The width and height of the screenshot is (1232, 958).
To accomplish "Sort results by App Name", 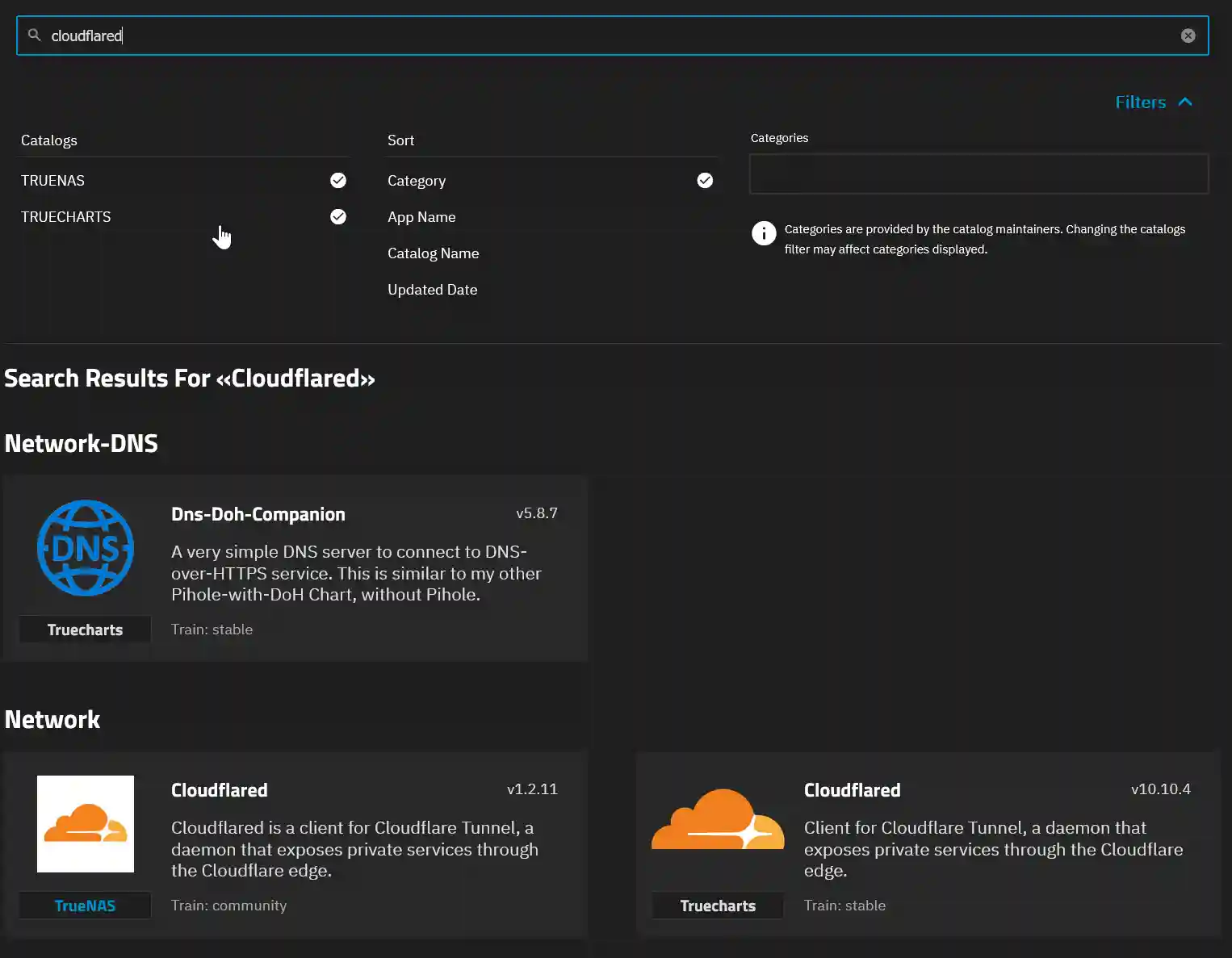I will click(421, 216).
